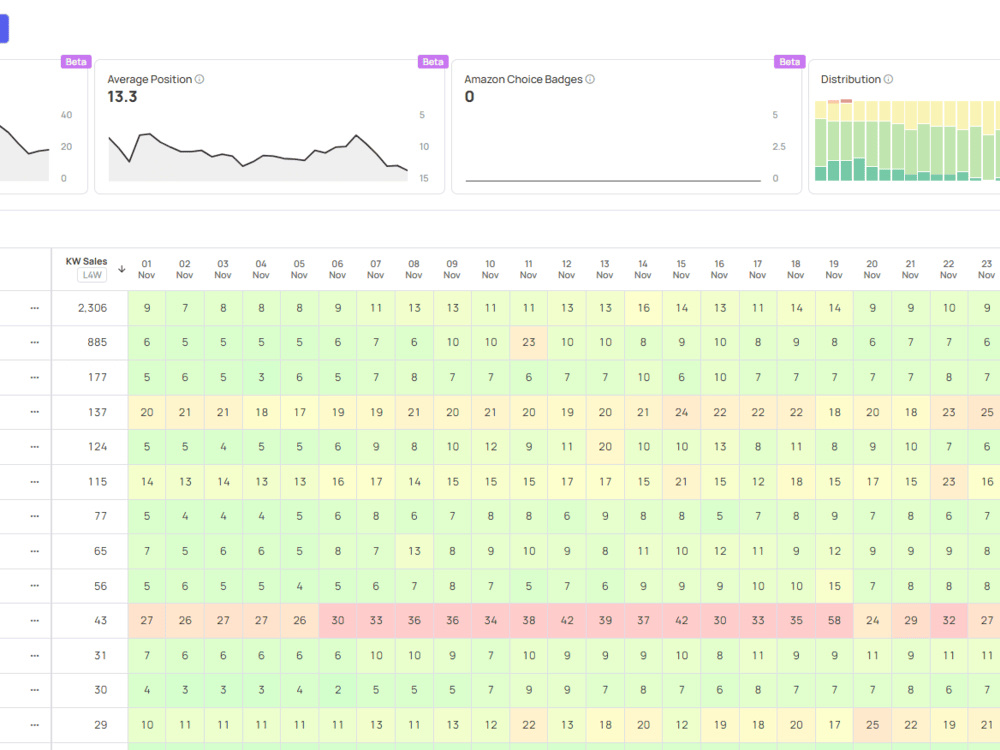Open the three-dot menu for row 137
This screenshot has width=1000, height=750.
[x=34, y=412]
